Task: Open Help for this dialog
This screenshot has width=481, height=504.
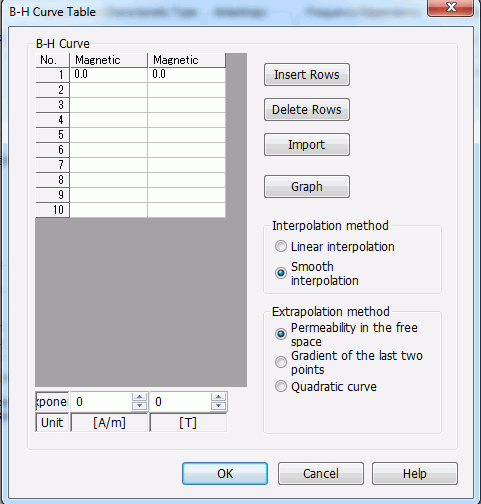Action: 415,473
